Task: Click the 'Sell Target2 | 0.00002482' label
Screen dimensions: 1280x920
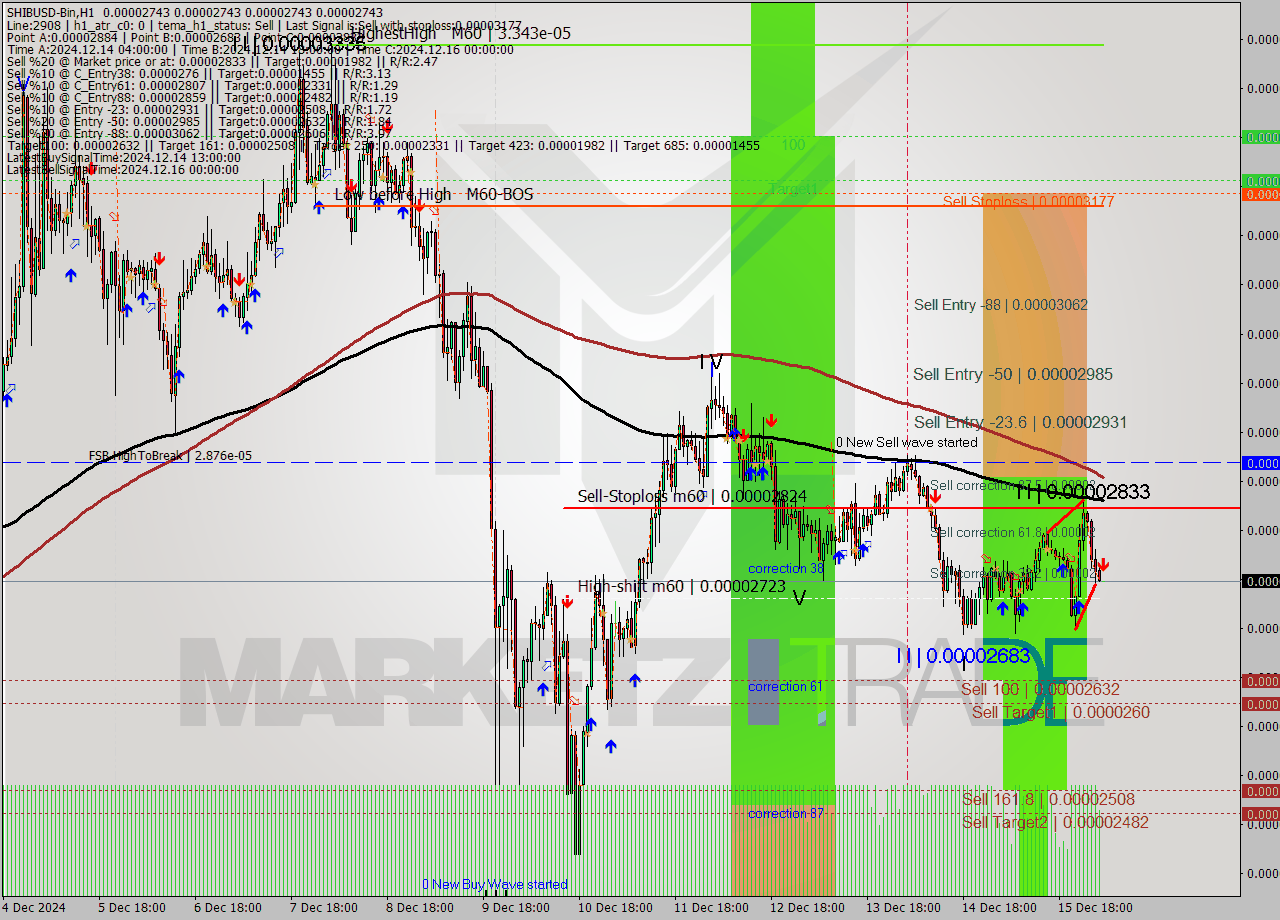Action: point(1055,823)
